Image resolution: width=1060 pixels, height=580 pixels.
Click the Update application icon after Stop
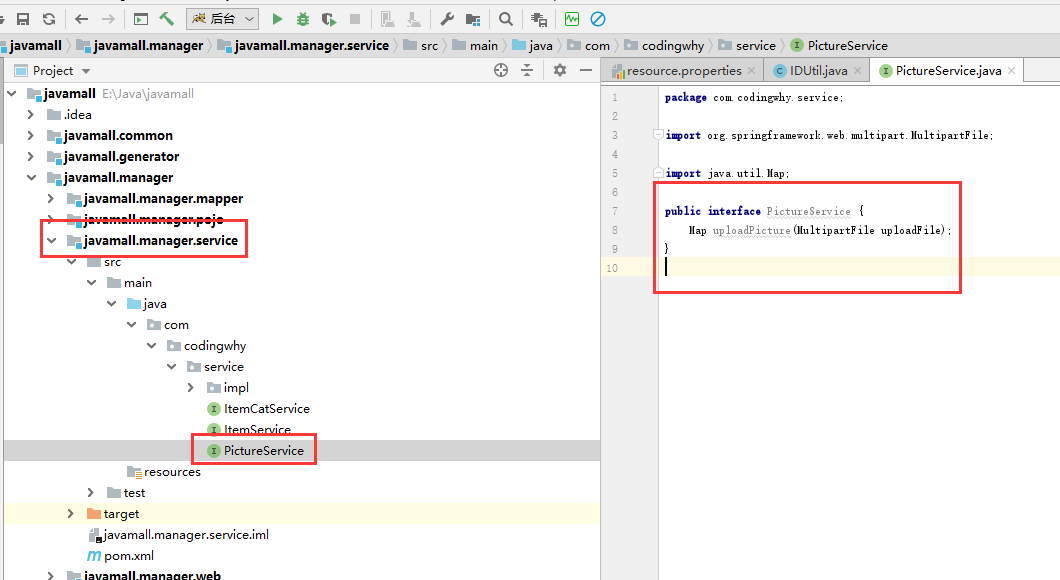click(x=387, y=19)
